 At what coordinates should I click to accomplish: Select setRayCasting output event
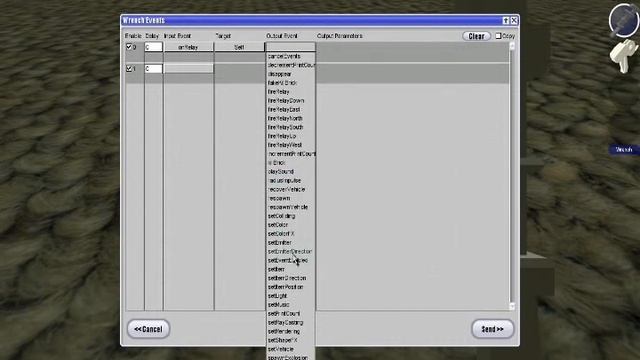click(x=285, y=322)
